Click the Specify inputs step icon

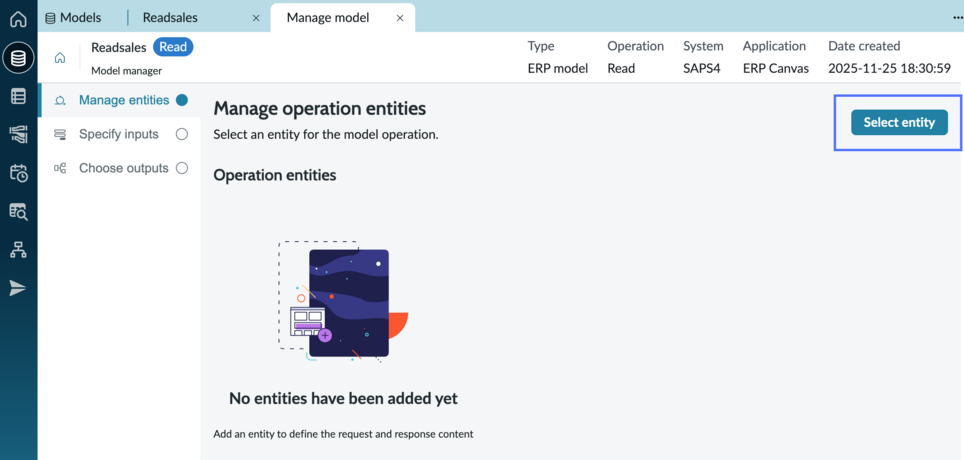coord(60,134)
